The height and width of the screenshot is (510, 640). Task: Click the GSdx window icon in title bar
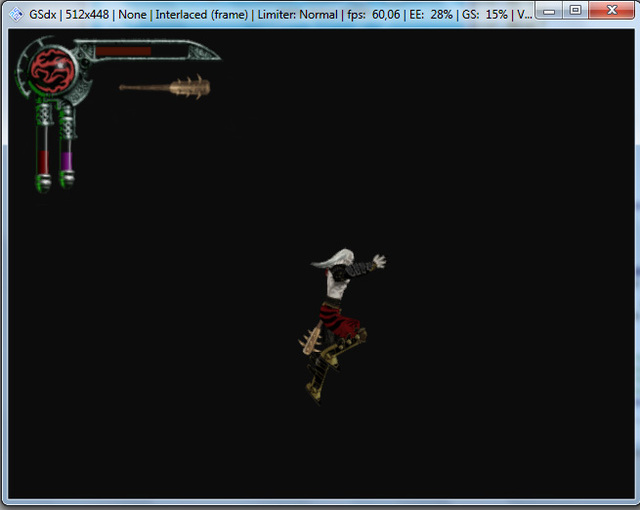[x=16, y=14]
